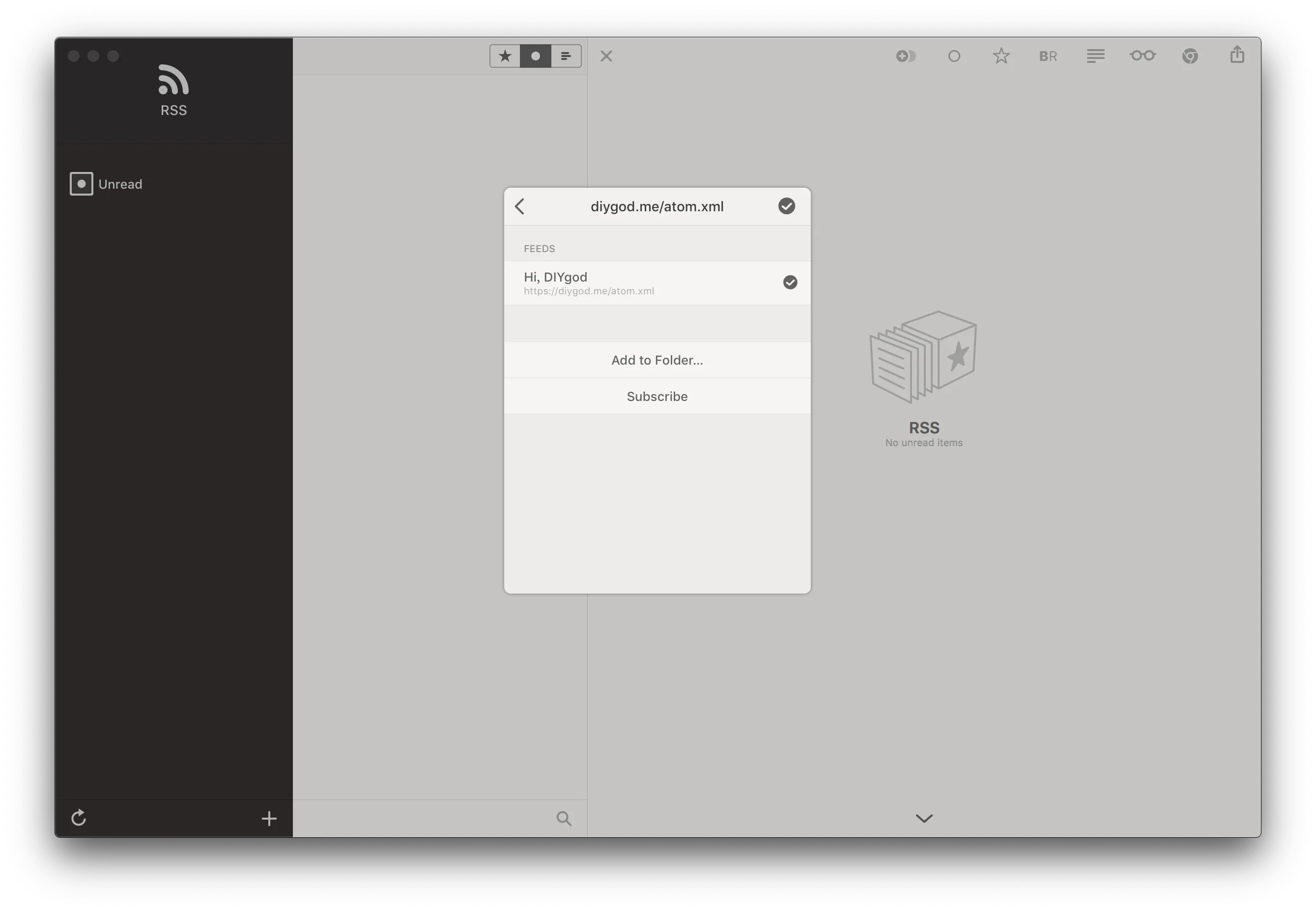Click the Subscribe button
1316x910 pixels.
click(x=657, y=396)
